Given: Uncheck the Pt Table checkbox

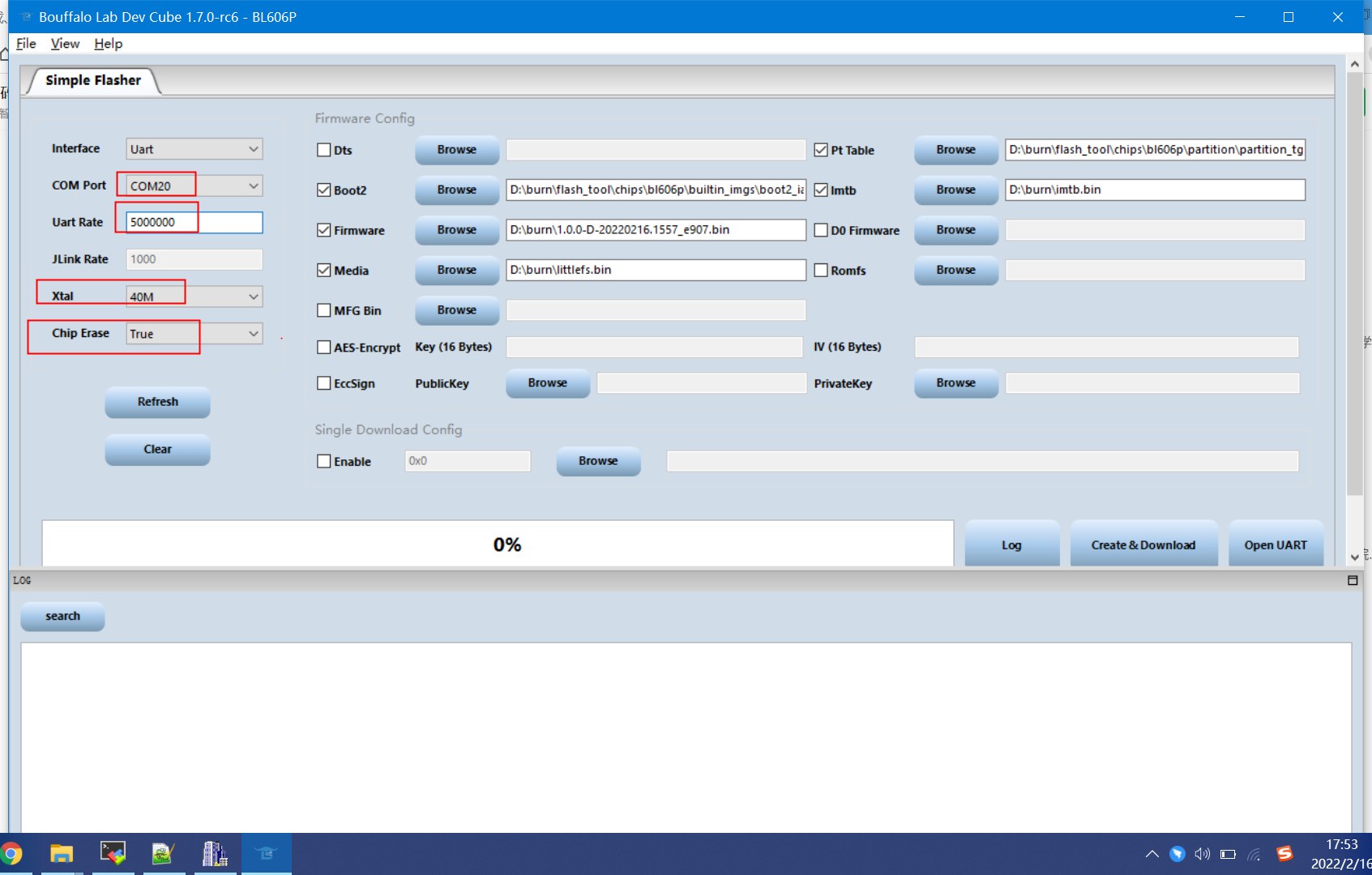Looking at the screenshot, I should pyautogui.click(x=821, y=150).
